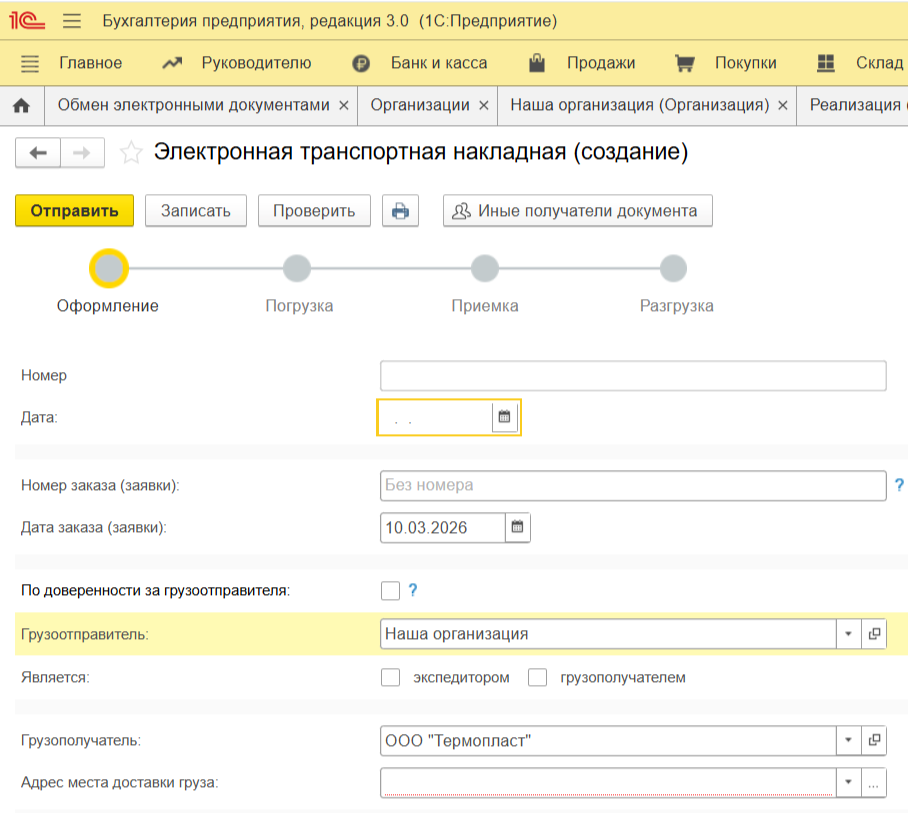Open the main hamburger menu in title bar
The height and width of the screenshot is (813, 908).
72,21
